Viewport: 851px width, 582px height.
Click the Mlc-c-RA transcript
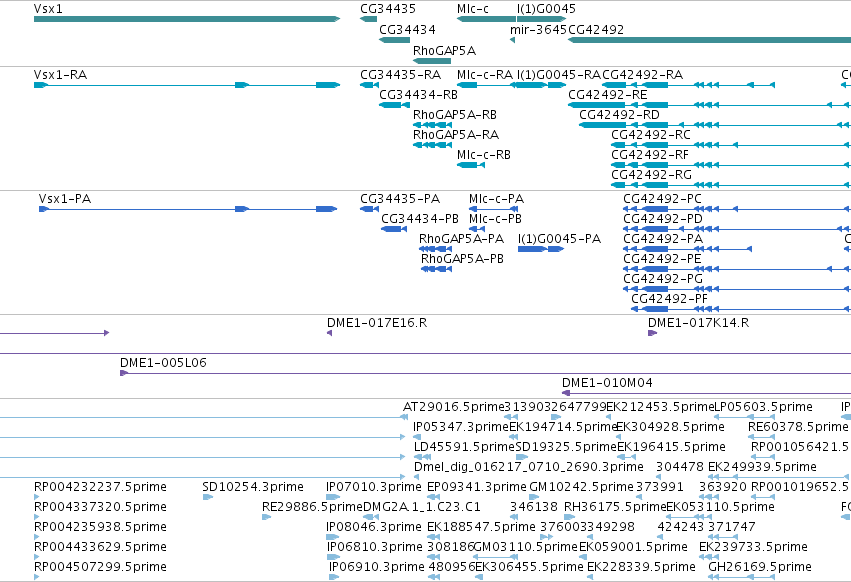point(486,85)
